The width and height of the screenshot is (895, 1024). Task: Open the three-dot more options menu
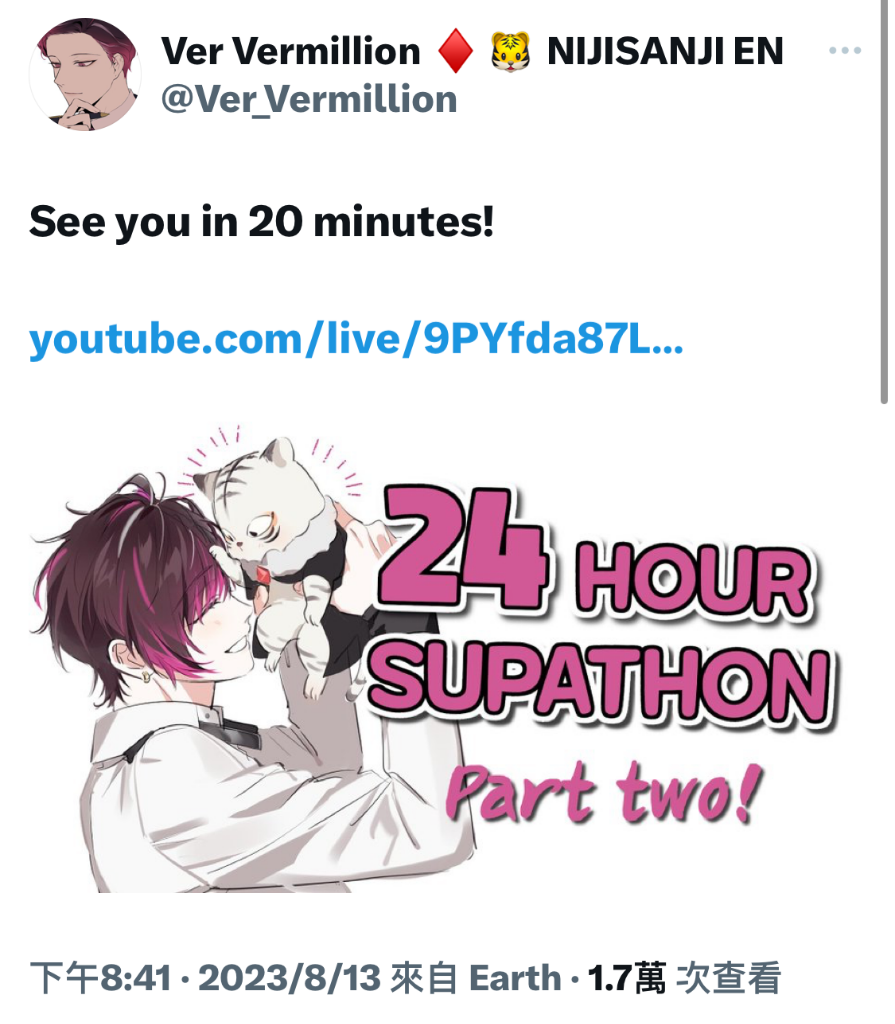coord(845,50)
